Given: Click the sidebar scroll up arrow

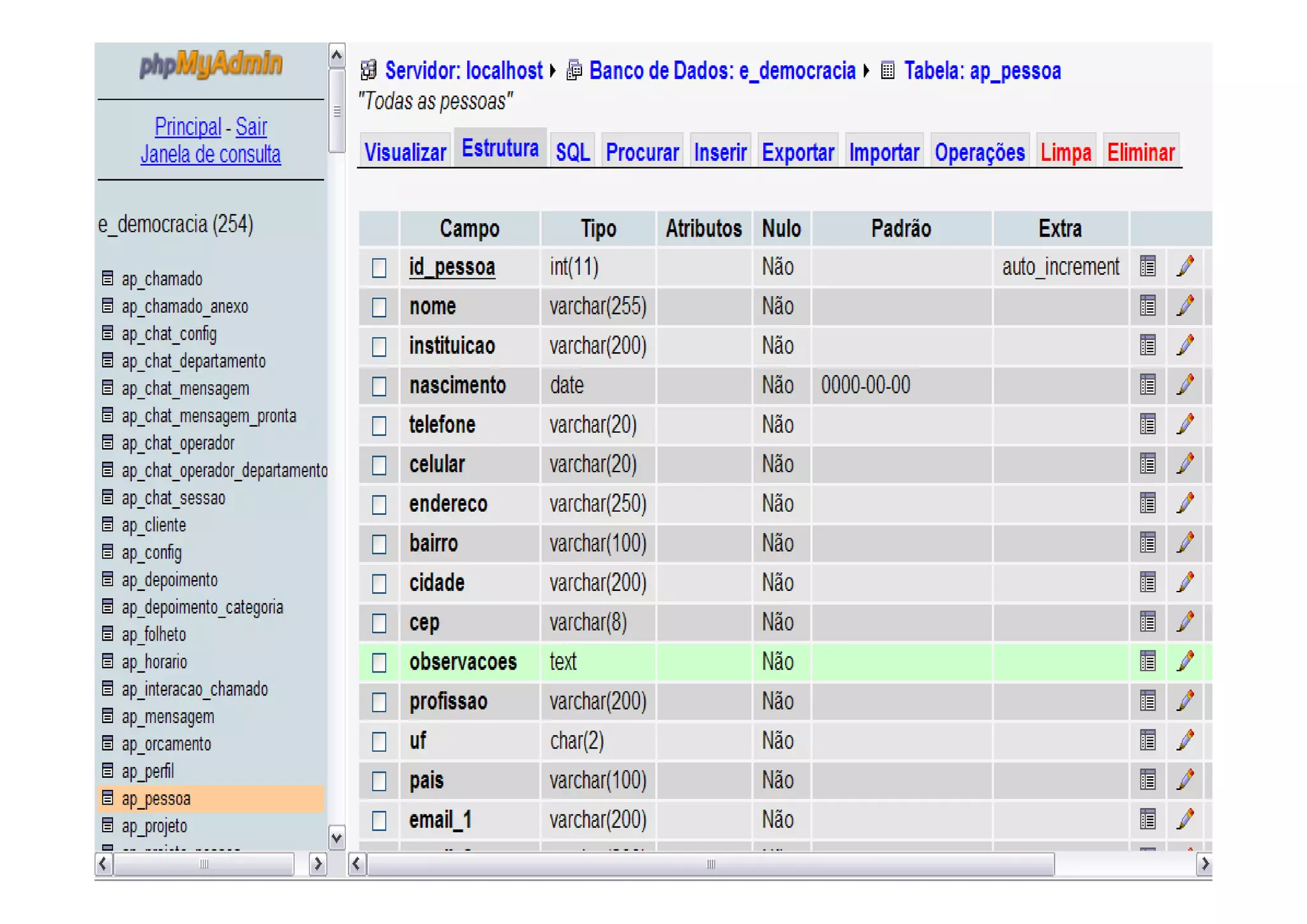Looking at the screenshot, I should (x=336, y=56).
